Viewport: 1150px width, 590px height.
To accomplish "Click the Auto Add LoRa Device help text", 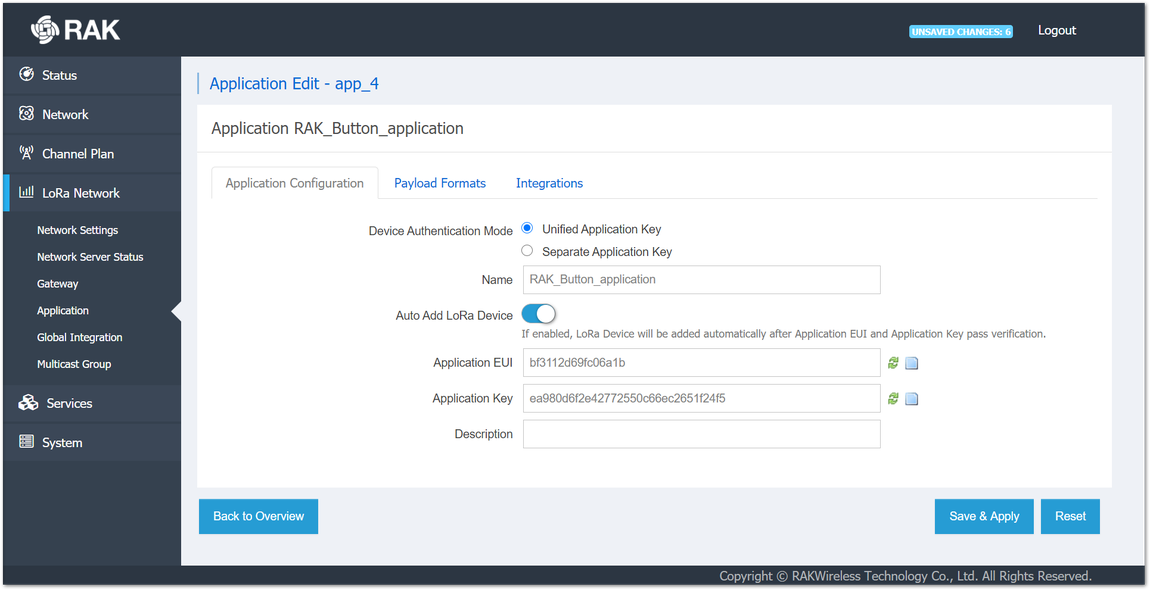I will coord(783,334).
